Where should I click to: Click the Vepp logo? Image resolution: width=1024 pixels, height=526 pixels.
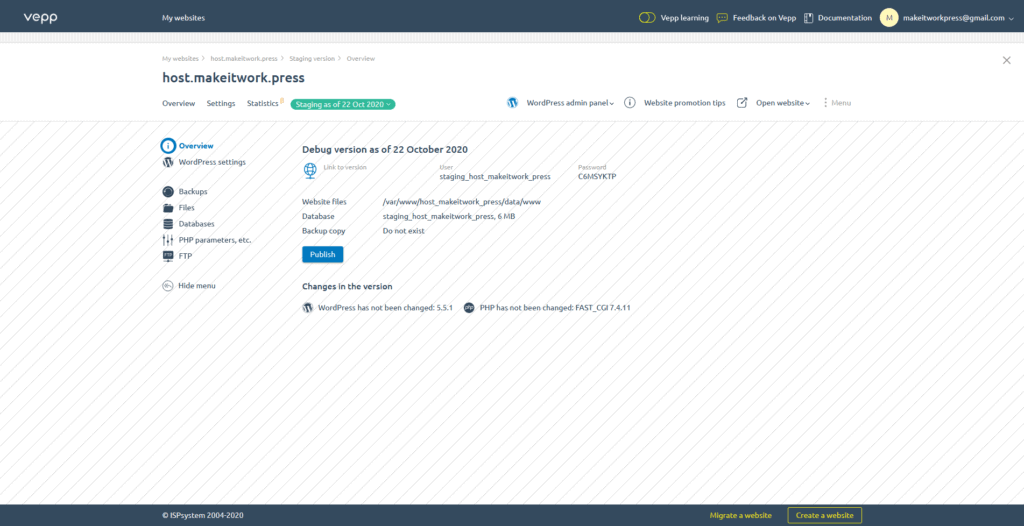40,18
